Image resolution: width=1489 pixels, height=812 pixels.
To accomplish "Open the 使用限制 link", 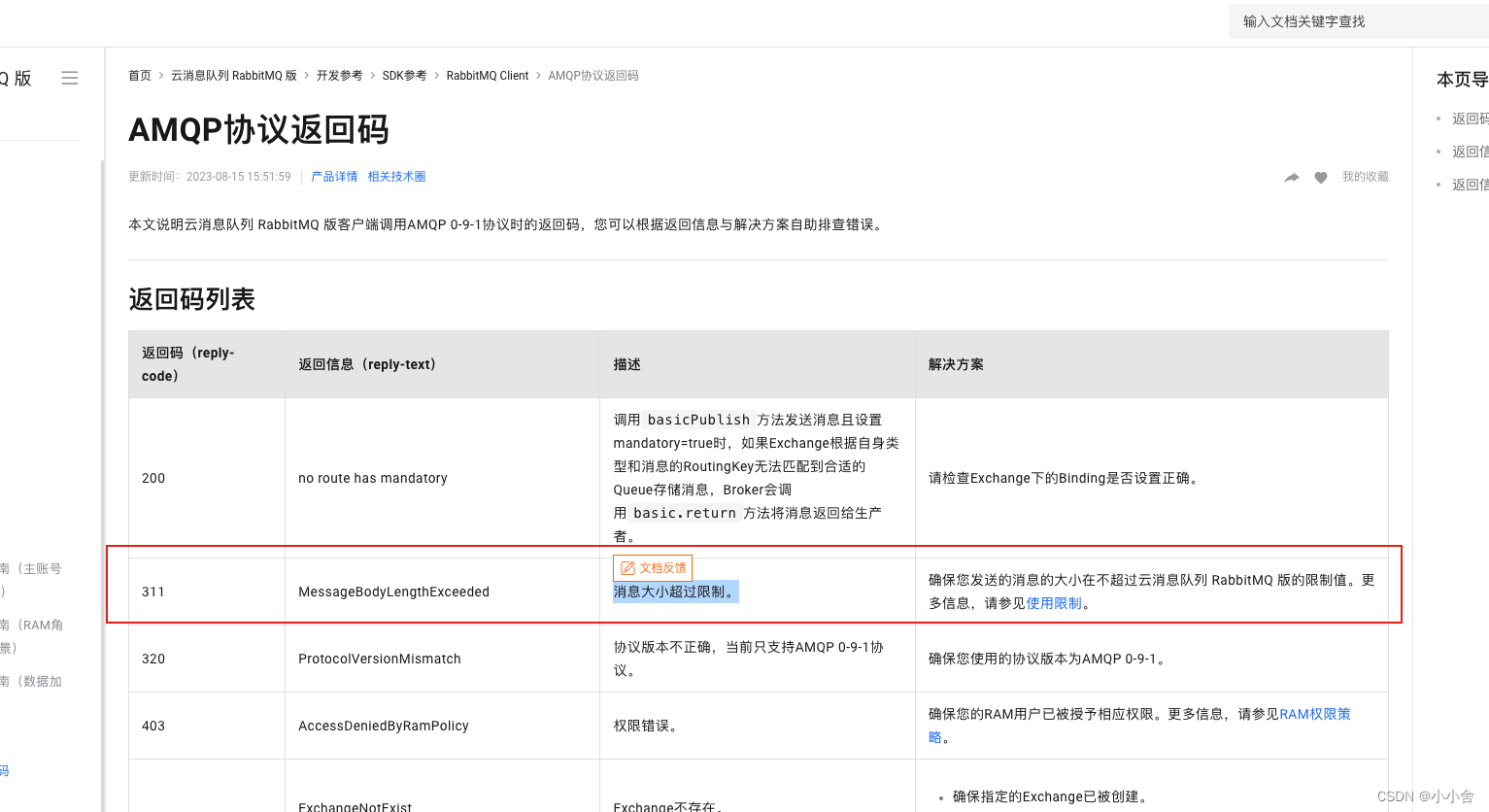I will (x=1054, y=603).
